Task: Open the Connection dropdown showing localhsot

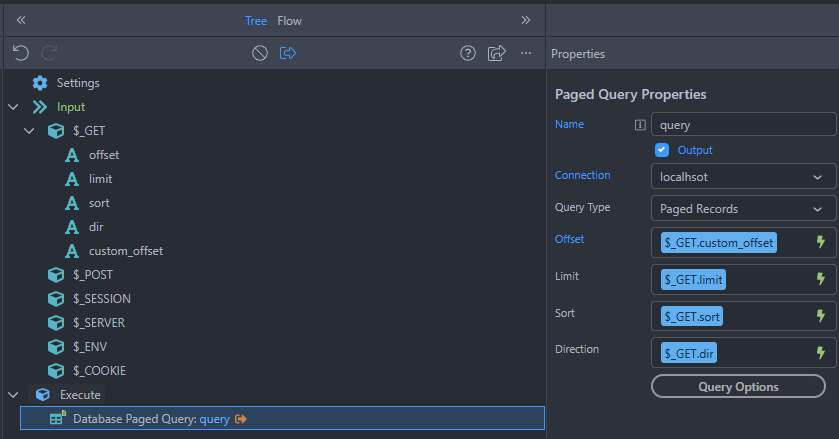Action: point(743,176)
